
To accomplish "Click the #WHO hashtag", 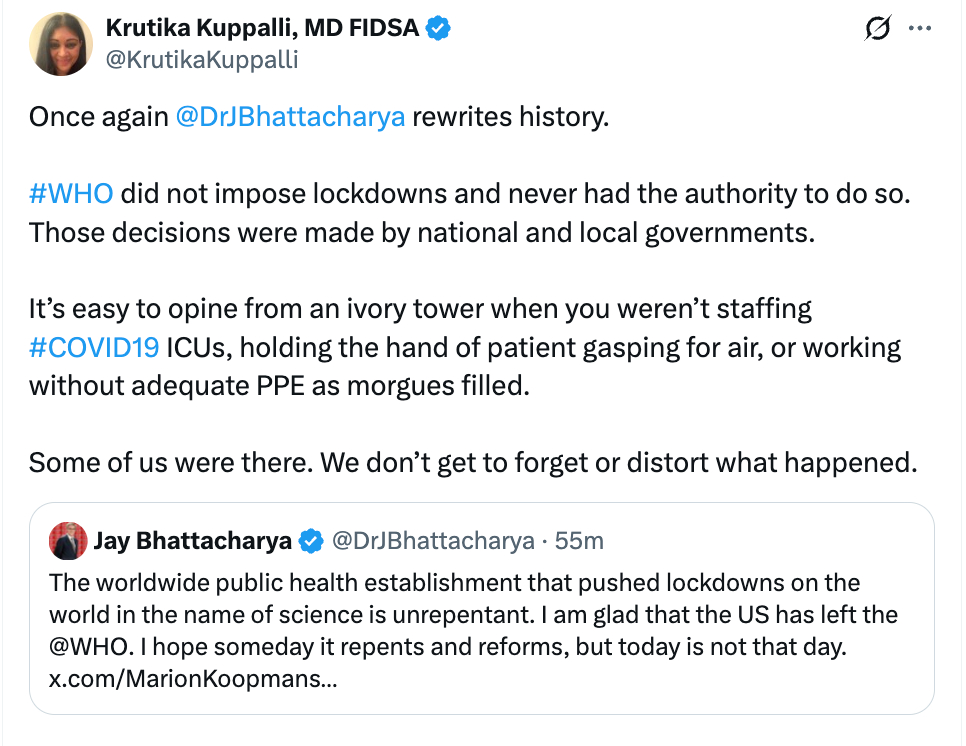I will tap(71, 193).
